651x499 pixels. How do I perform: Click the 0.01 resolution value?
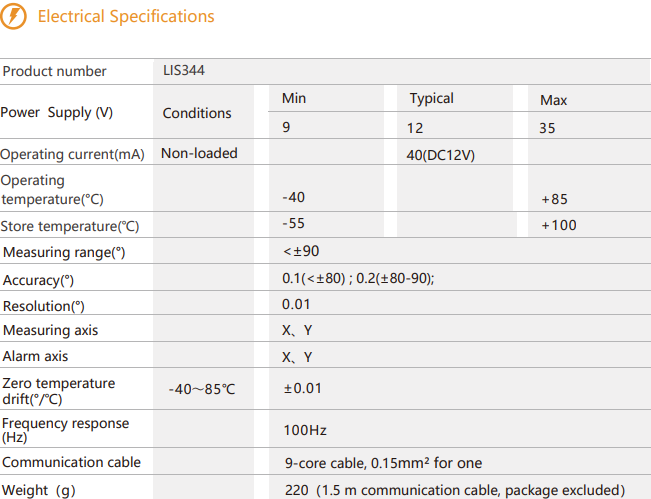[x=296, y=304]
